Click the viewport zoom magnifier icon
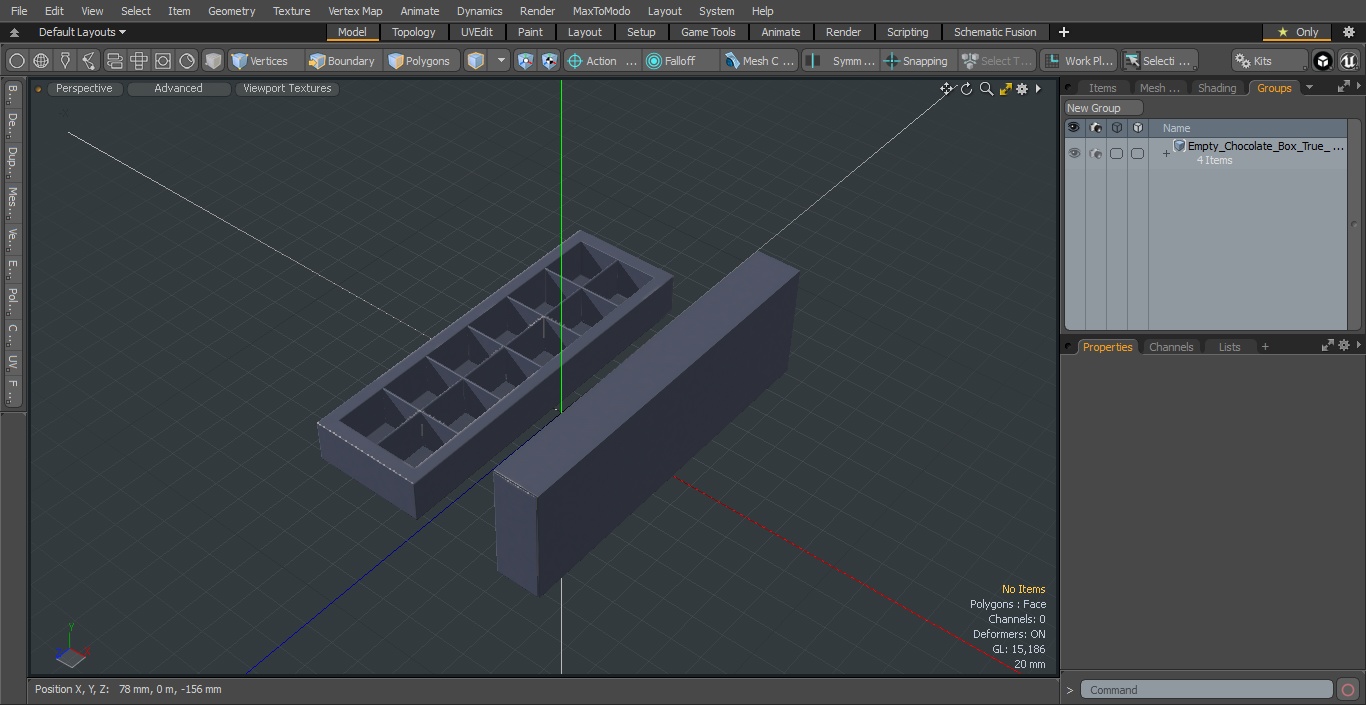Screen dimensions: 1366x705 pyautogui.click(x=986, y=89)
